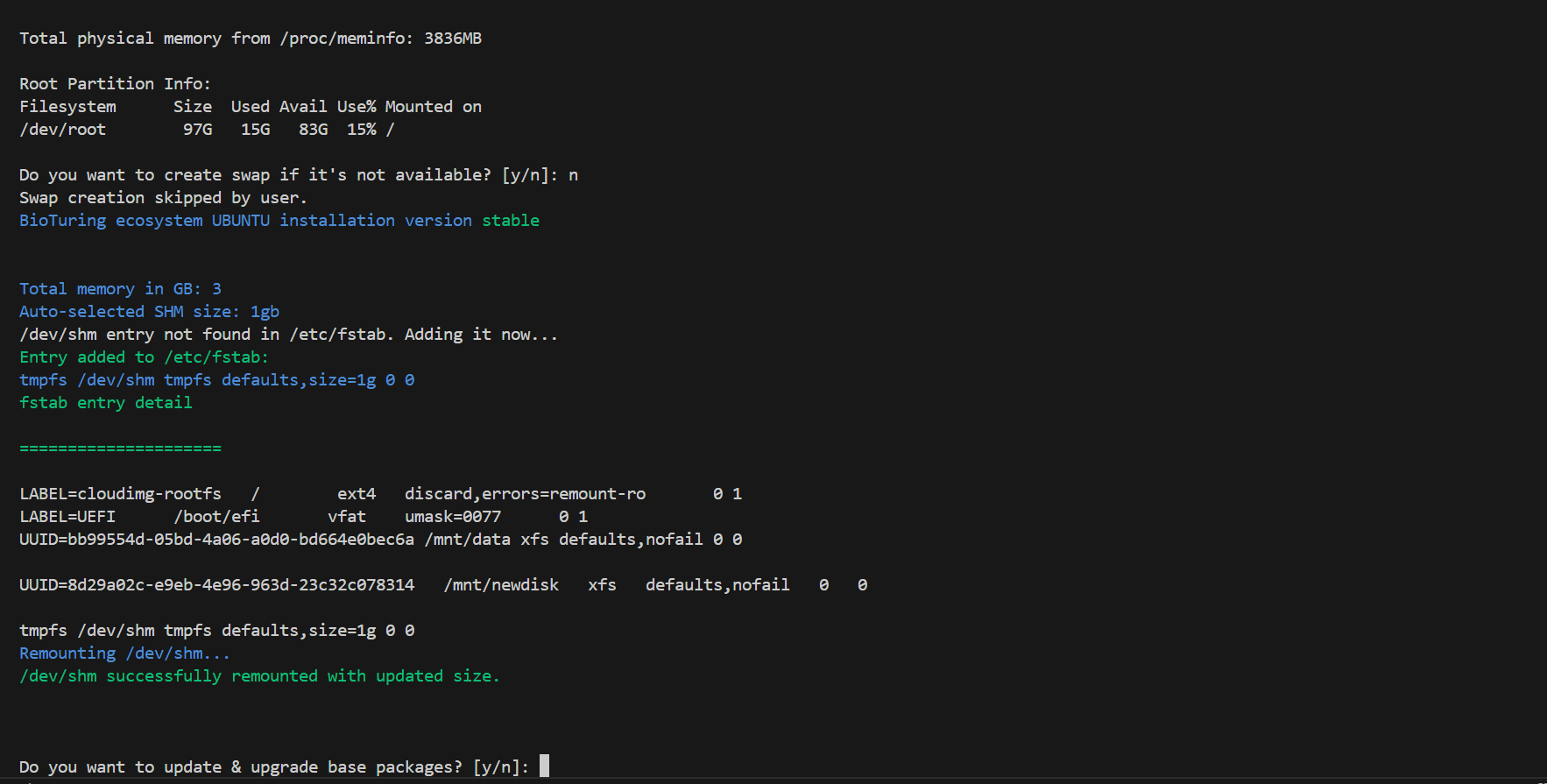Click 'Swap creation skipped by user.' line
The height and width of the screenshot is (784, 1547).
tap(163, 198)
